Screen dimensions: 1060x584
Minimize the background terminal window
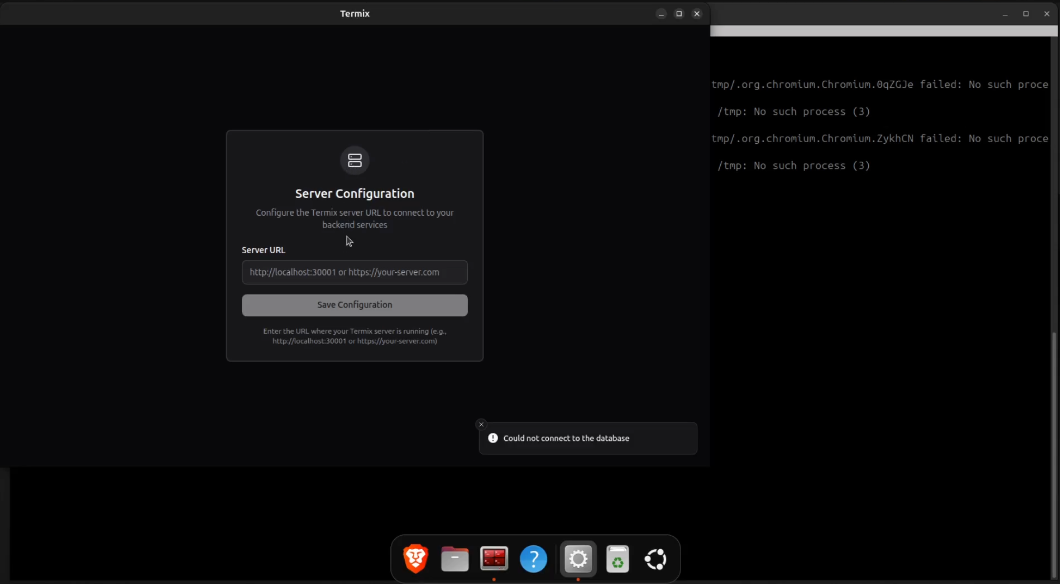point(1007,14)
